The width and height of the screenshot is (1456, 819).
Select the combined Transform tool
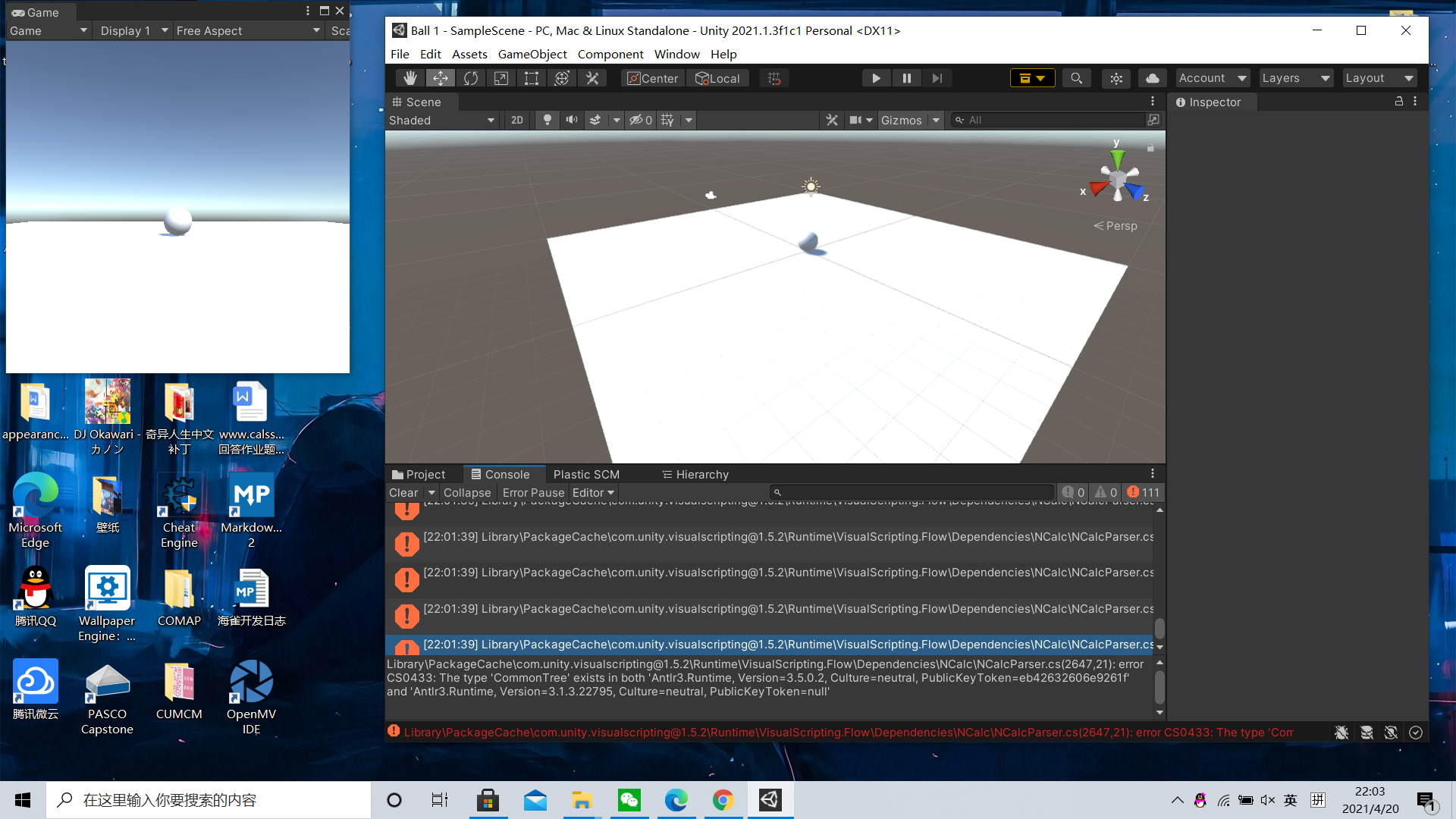[x=562, y=78]
